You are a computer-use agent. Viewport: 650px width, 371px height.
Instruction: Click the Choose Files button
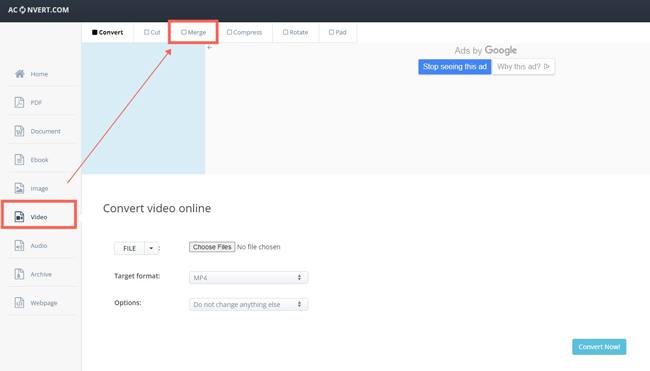pos(212,247)
